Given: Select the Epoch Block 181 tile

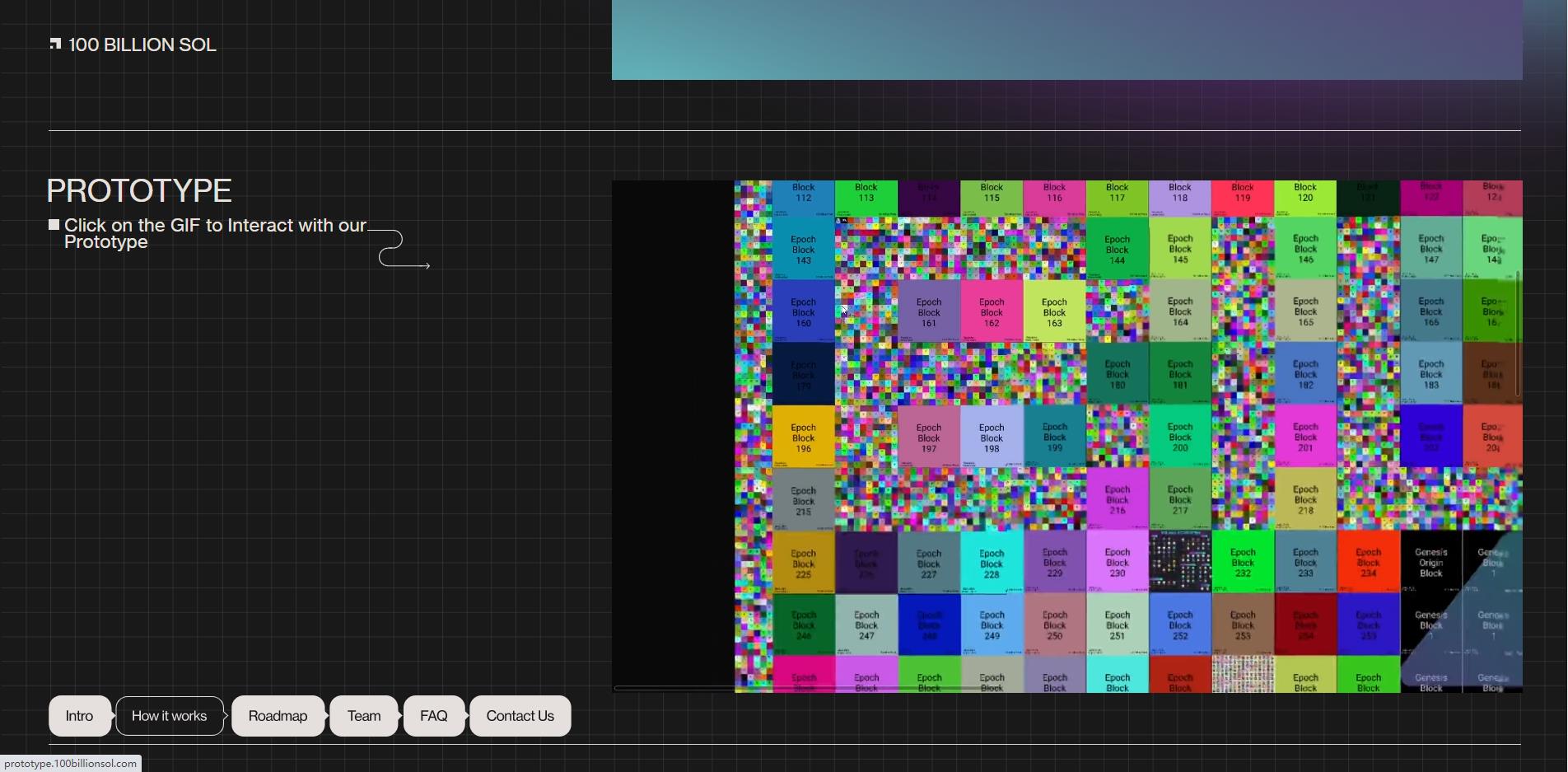Looking at the screenshot, I should point(1180,374).
